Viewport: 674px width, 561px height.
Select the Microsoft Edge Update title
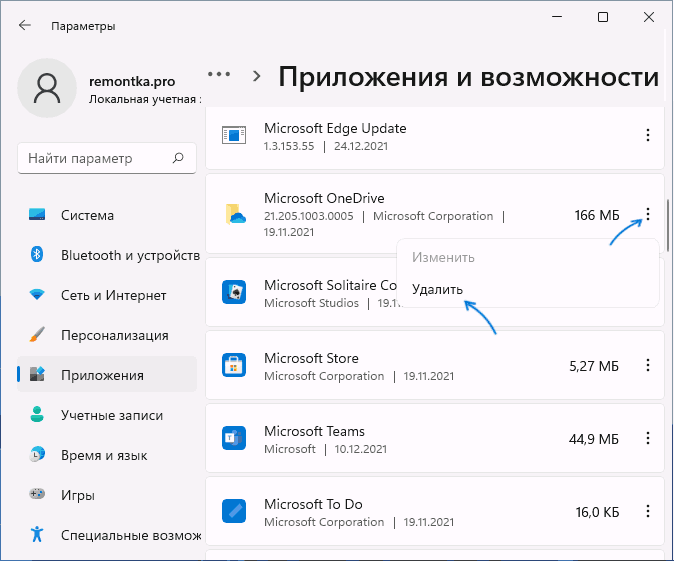pos(335,128)
